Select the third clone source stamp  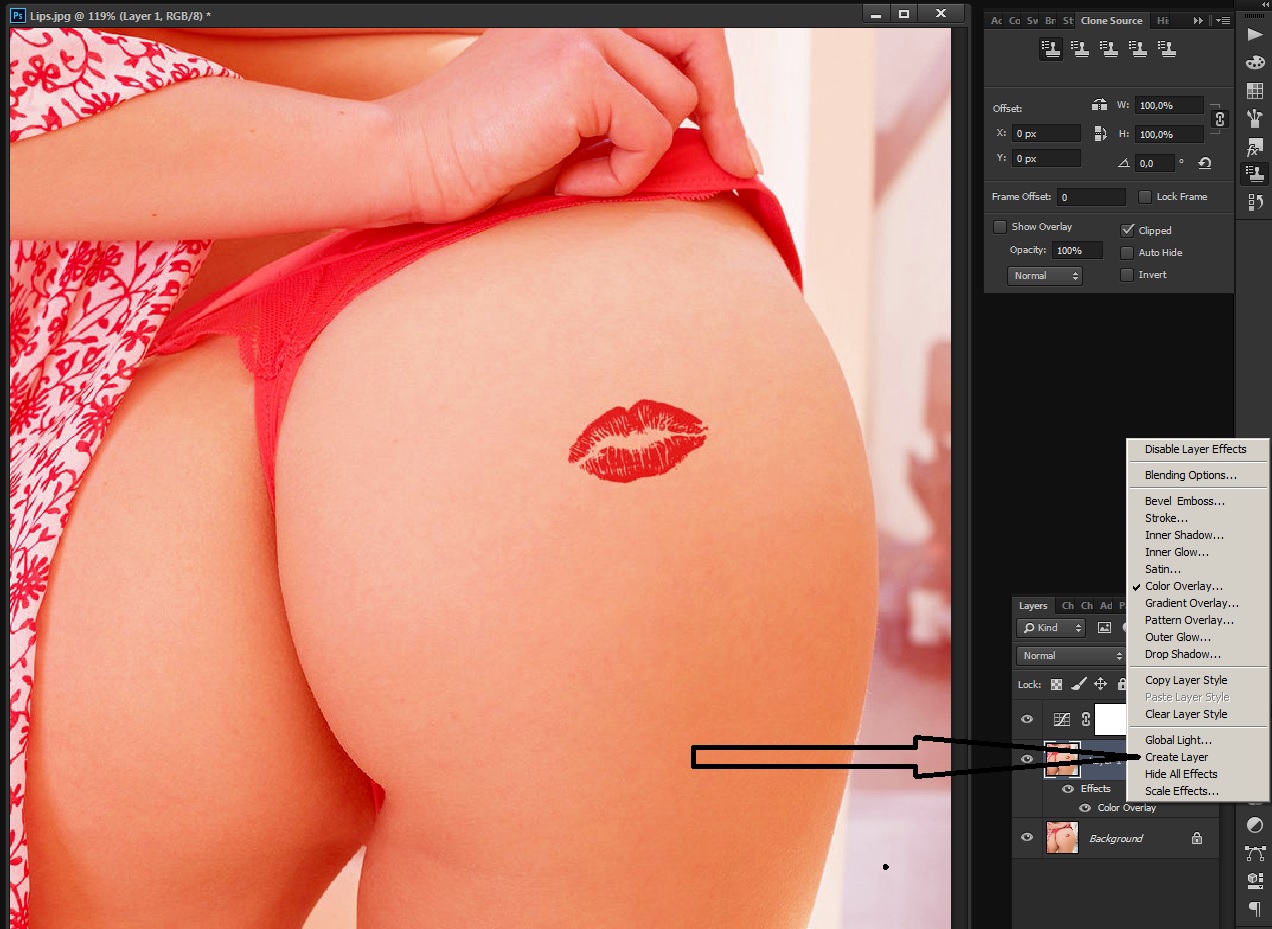point(1109,48)
